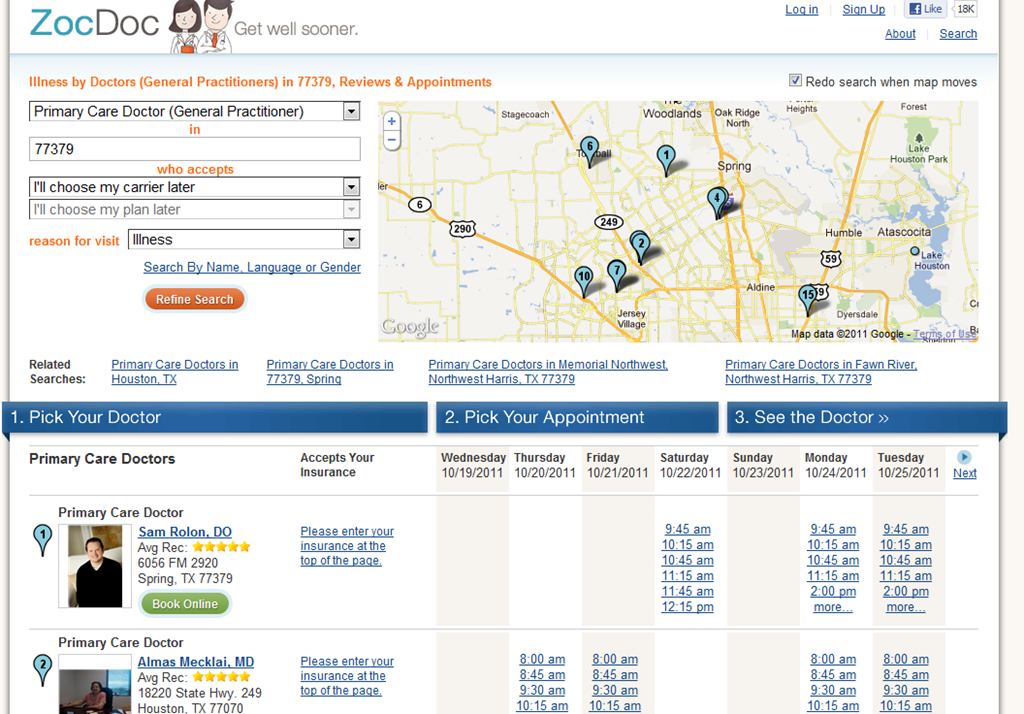Select Almas Mecklai Thursday 8:00 am slot
This screenshot has width=1024, height=714.
542,660
